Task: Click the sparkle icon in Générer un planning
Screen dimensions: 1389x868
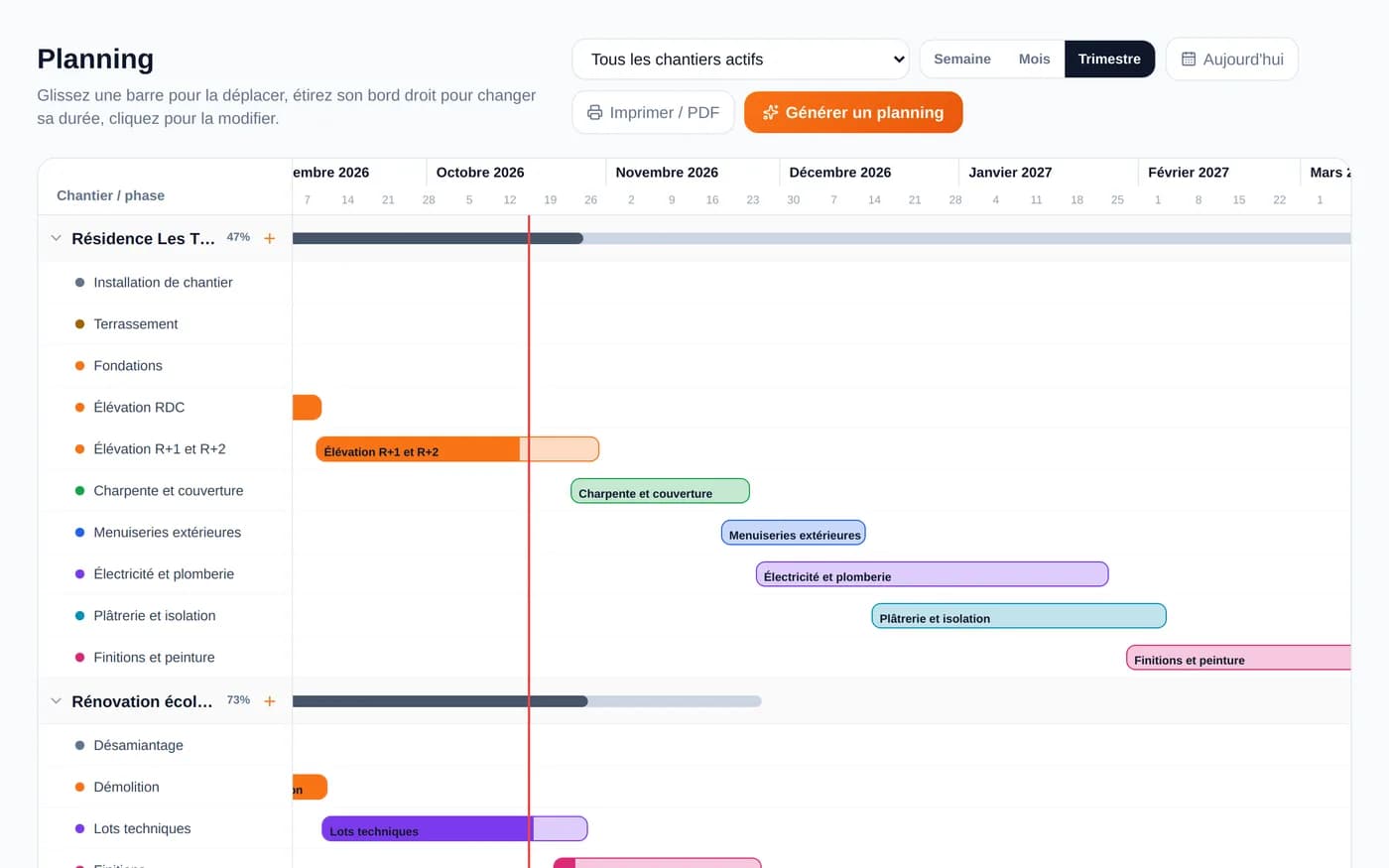Action: [770, 112]
